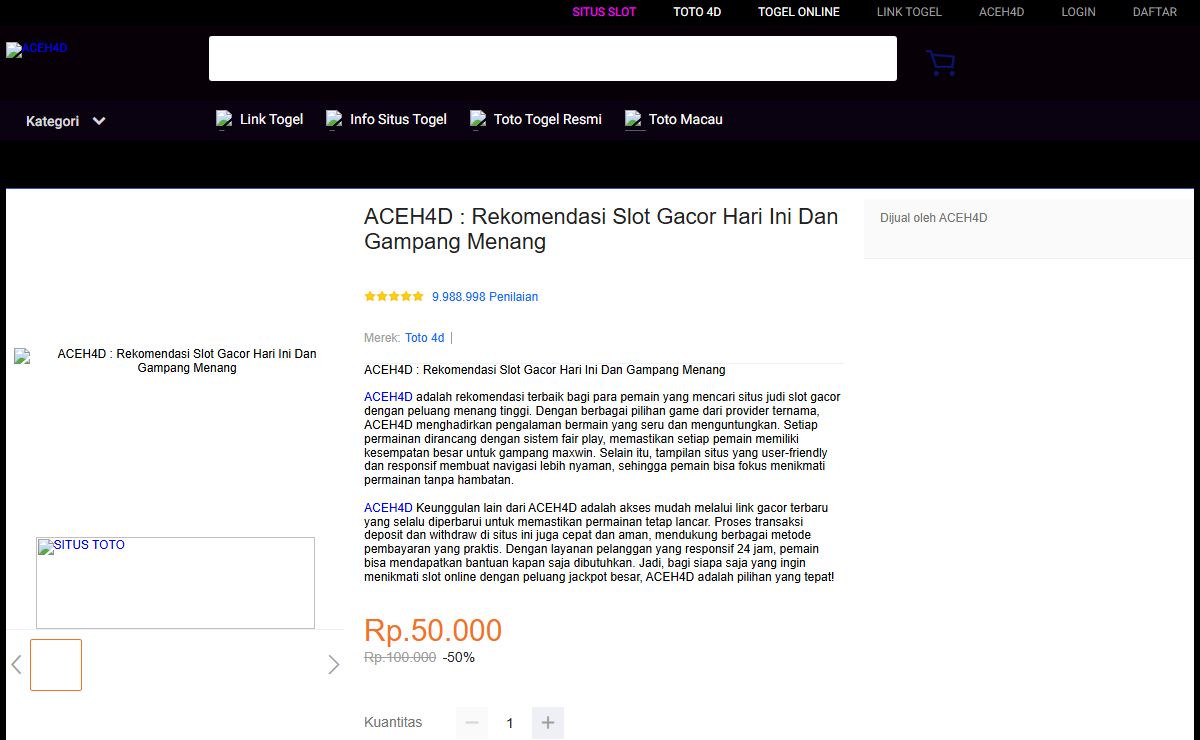Increase quantity with the plus button
Screen dimensions: 1200x740
[x=547, y=723]
